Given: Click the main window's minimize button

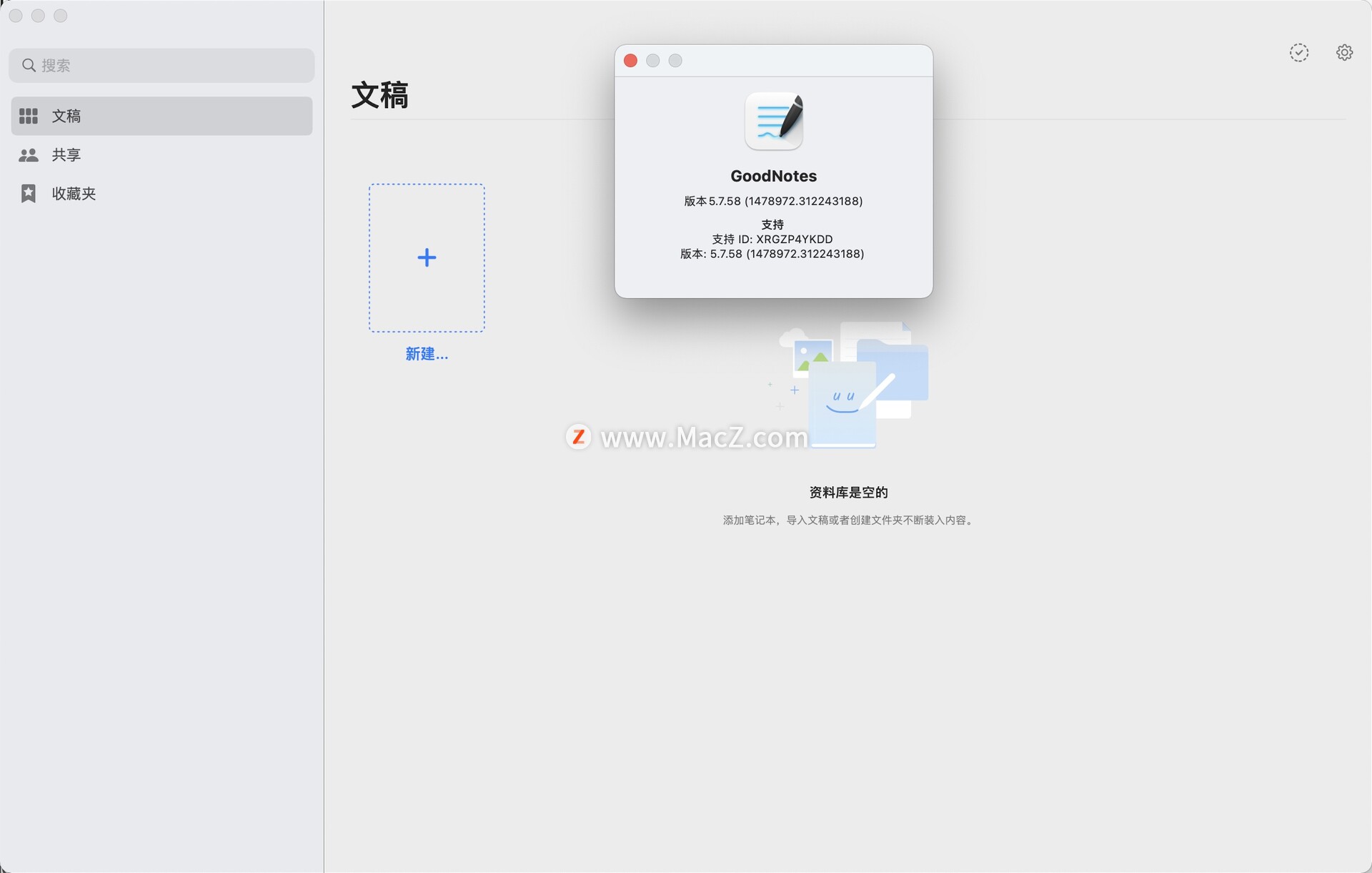Looking at the screenshot, I should (38, 16).
